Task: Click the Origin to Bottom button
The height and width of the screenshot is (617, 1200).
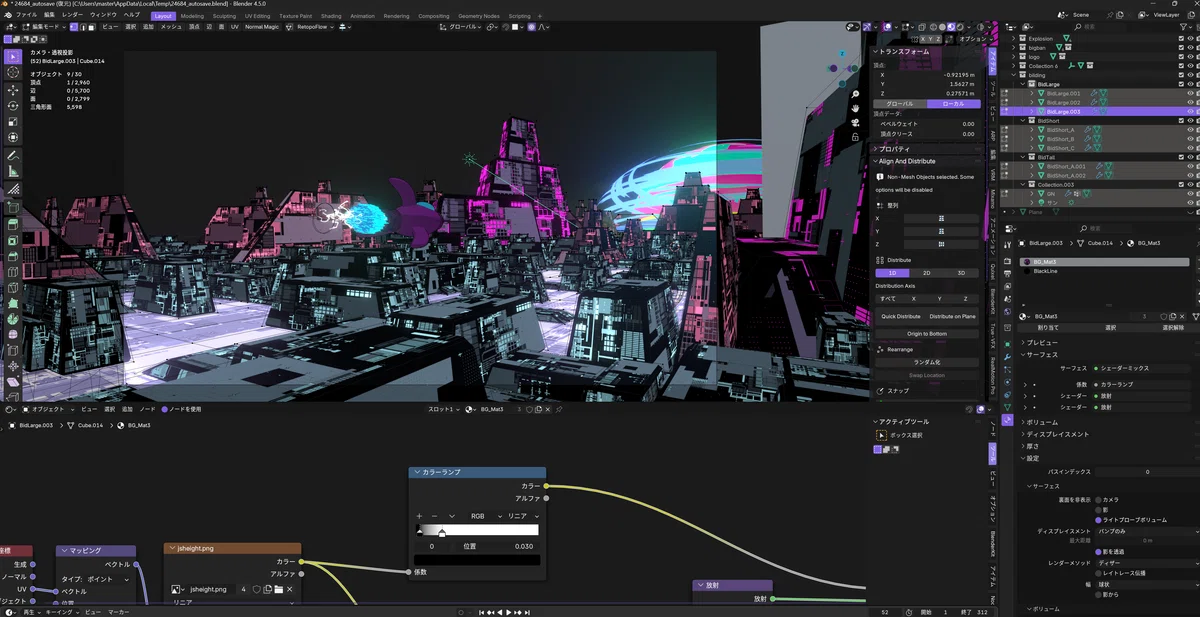Action: coord(927,333)
